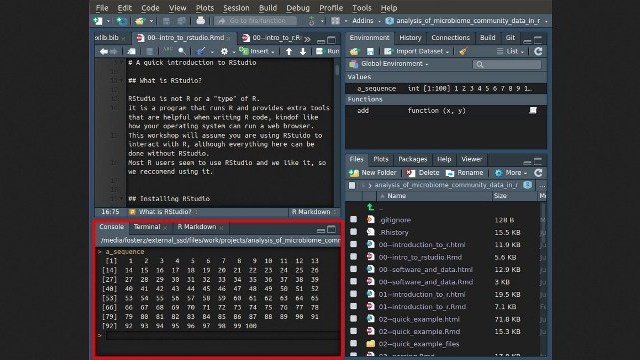Open the project name dropdown
This screenshot has height=360, width=640.
(x=467, y=21)
